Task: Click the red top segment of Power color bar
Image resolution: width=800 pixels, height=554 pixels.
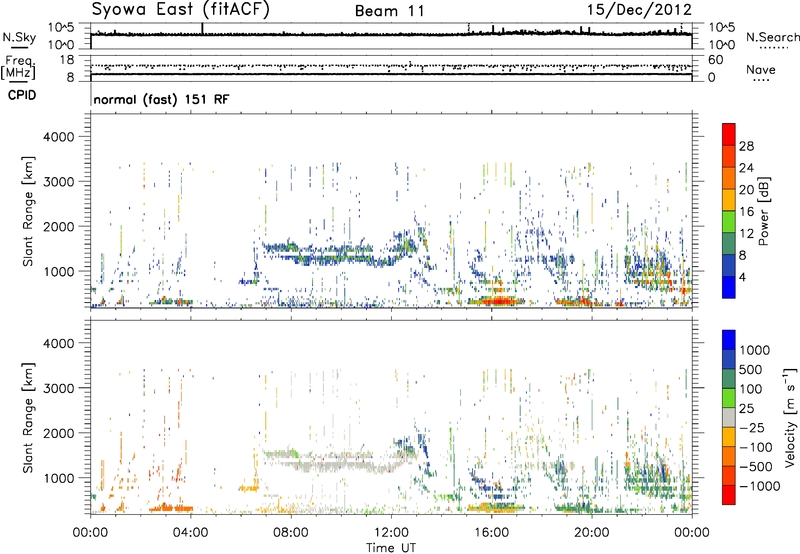Action: click(729, 134)
